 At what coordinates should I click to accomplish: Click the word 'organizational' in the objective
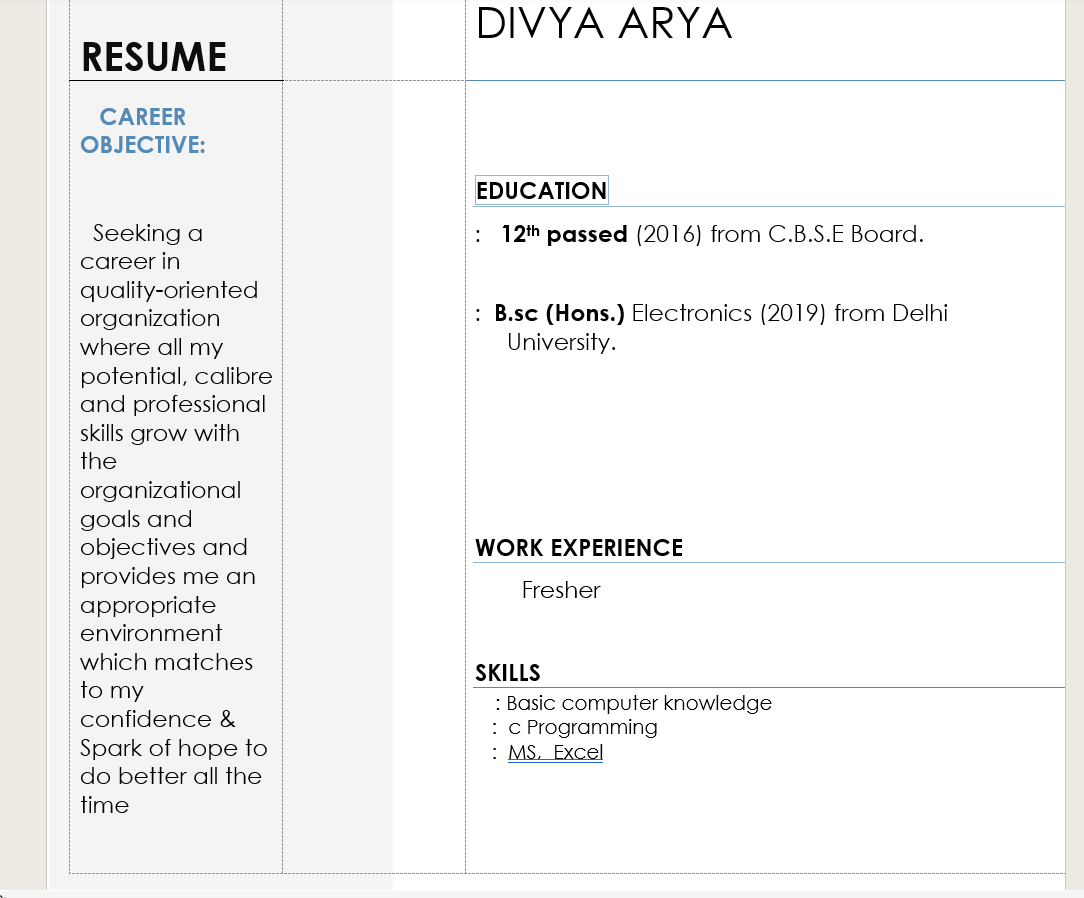(x=160, y=490)
